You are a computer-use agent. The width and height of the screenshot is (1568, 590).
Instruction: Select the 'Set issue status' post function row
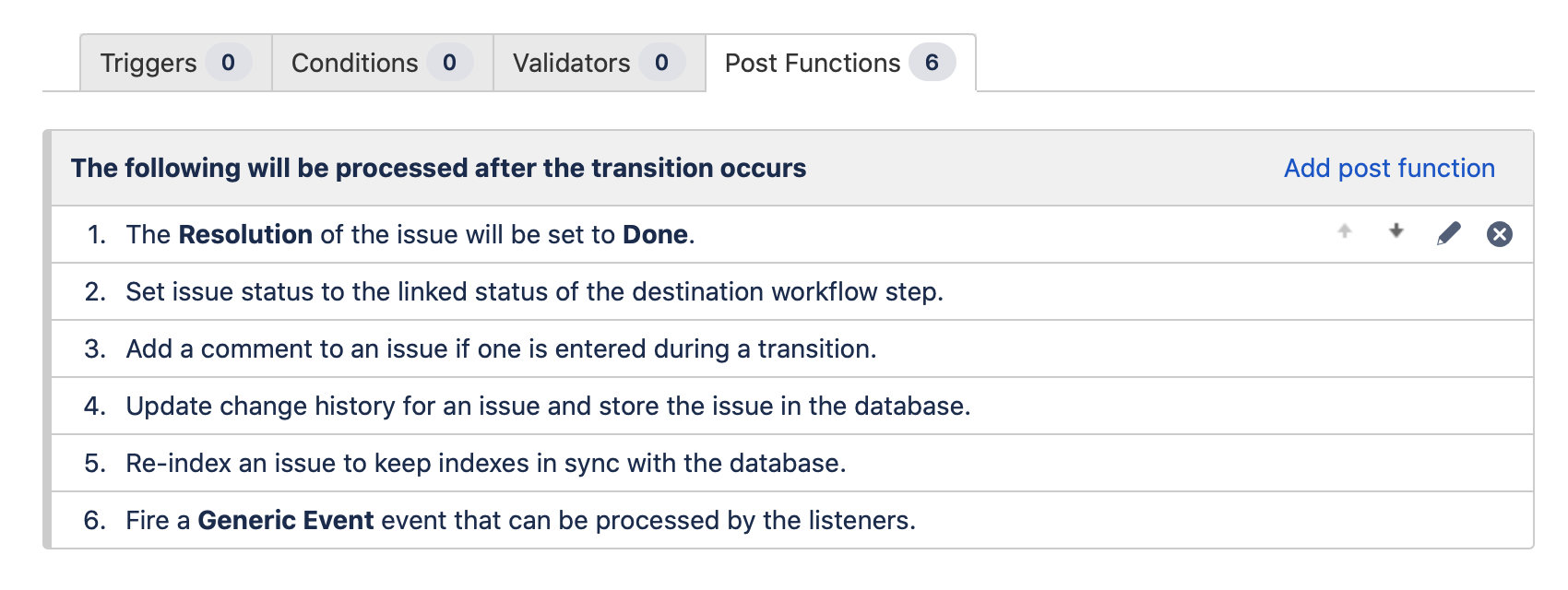coord(534,291)
